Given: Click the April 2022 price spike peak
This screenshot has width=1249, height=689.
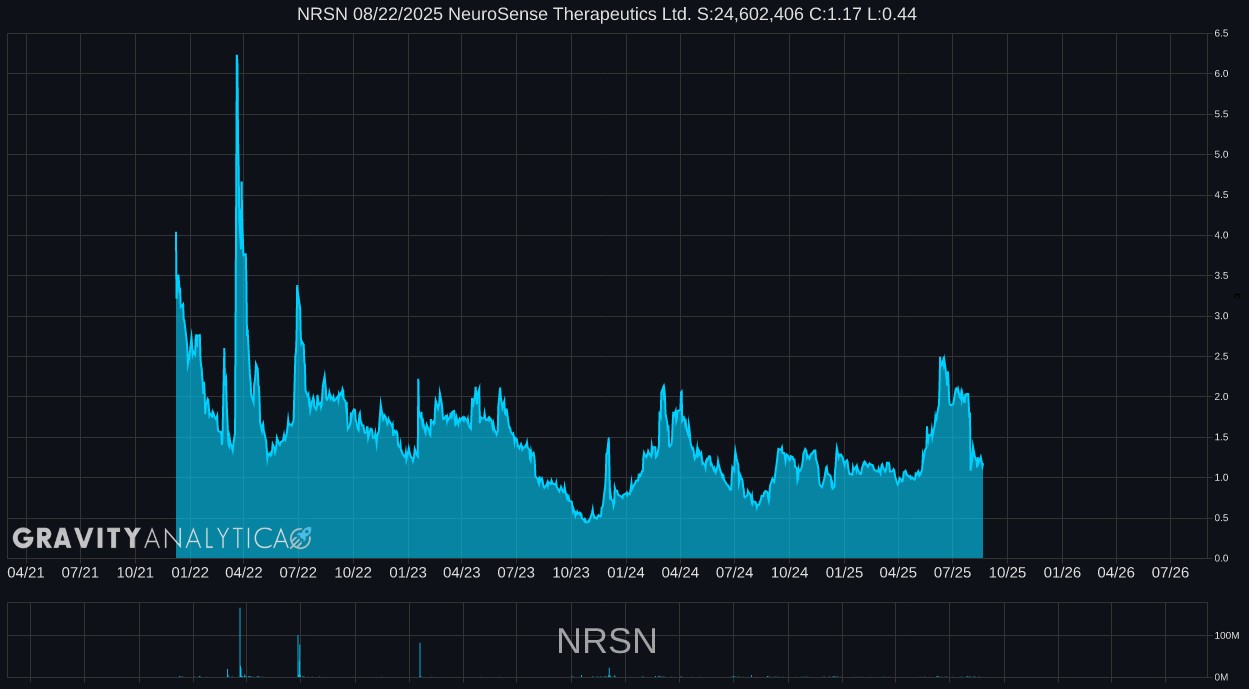Looking at the screenshot, I should click(237, 56).
